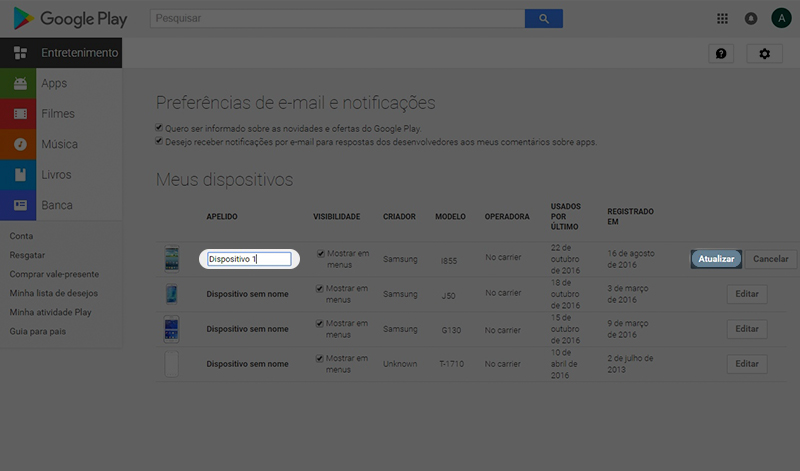
Task: Toggle "Mostrar em menus" for I855 device
Action: (x=320, y=254)
